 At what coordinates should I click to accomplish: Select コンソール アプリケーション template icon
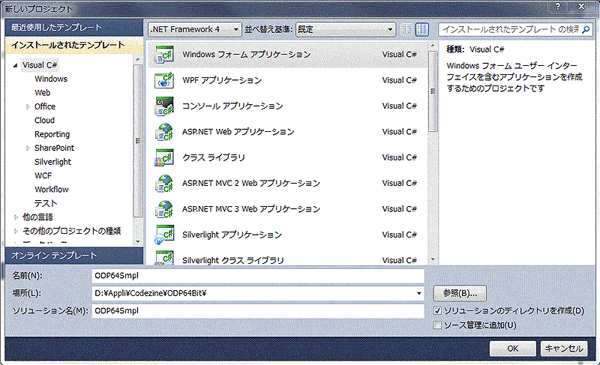pyautogui.click(x=164, y=106)
